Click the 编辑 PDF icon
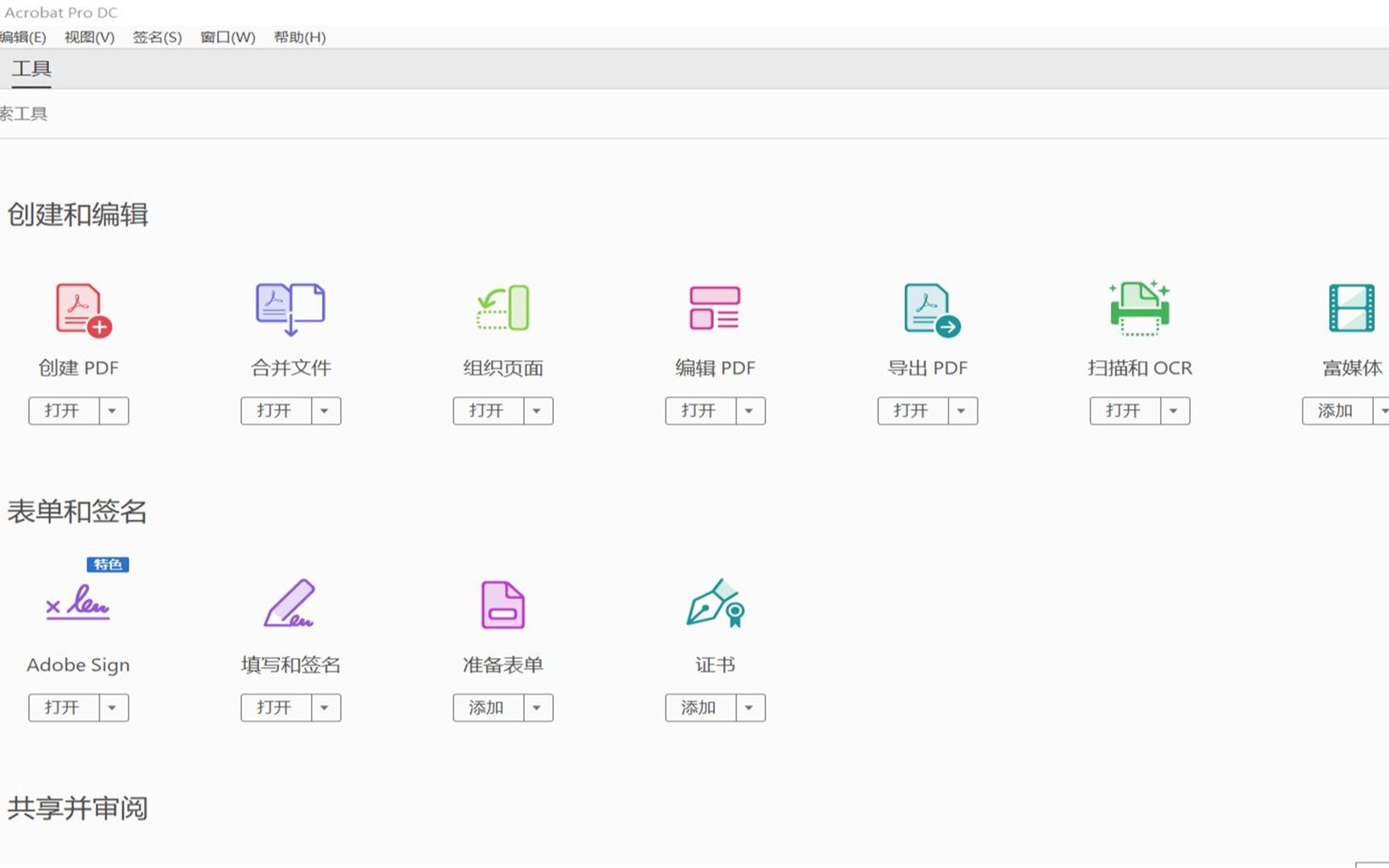The width and height of the screenshot is (1389, 868). pyautogui.click(x=715, y=309)
